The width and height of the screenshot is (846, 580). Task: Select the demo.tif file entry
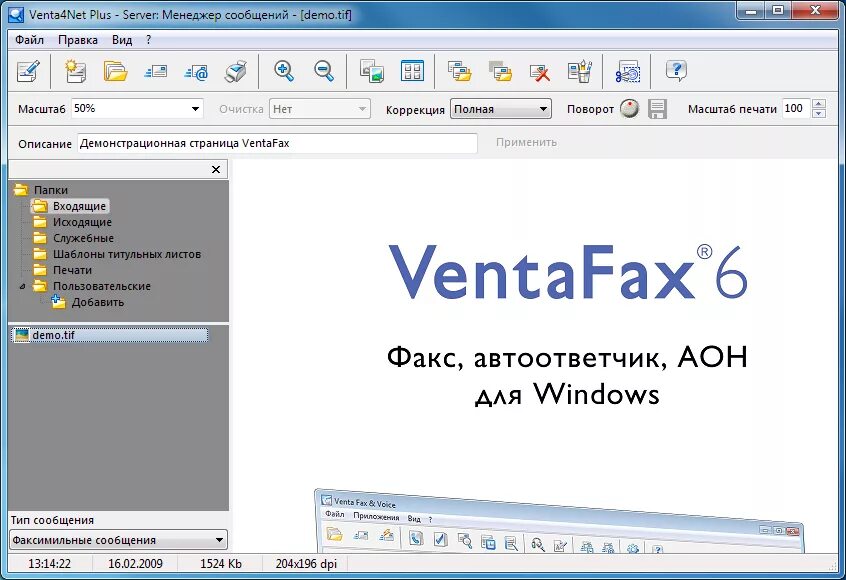pyautogui.click(x=110, y=335)
